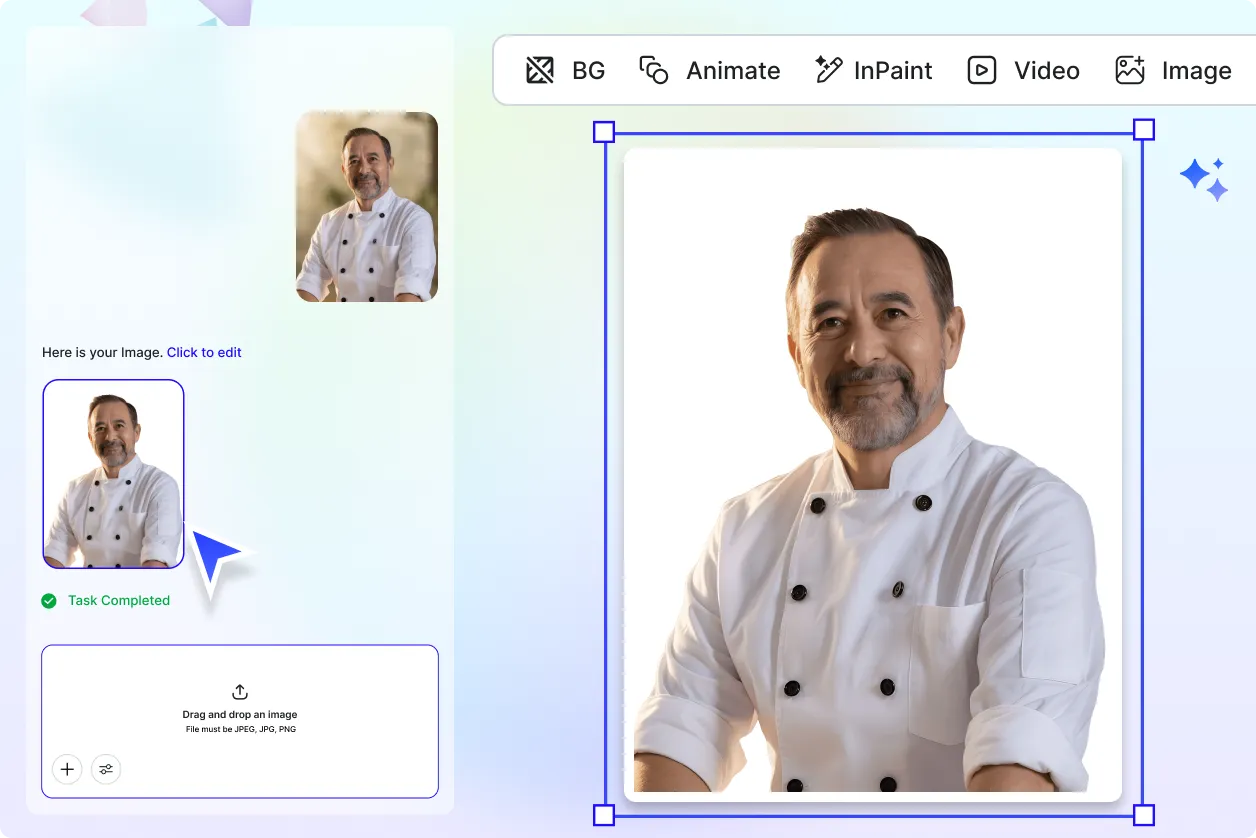The height and width of the screenshot is (838, 1256).
Task: Click 'File must be JPEG, JPG, PNG' note
Action: coord(240,730)
